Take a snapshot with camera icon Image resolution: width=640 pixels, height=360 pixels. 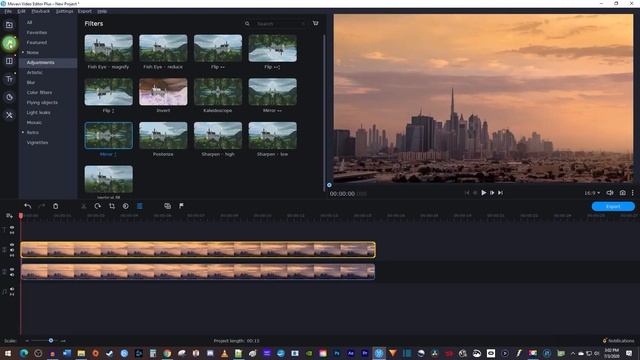tap(622, 193)
